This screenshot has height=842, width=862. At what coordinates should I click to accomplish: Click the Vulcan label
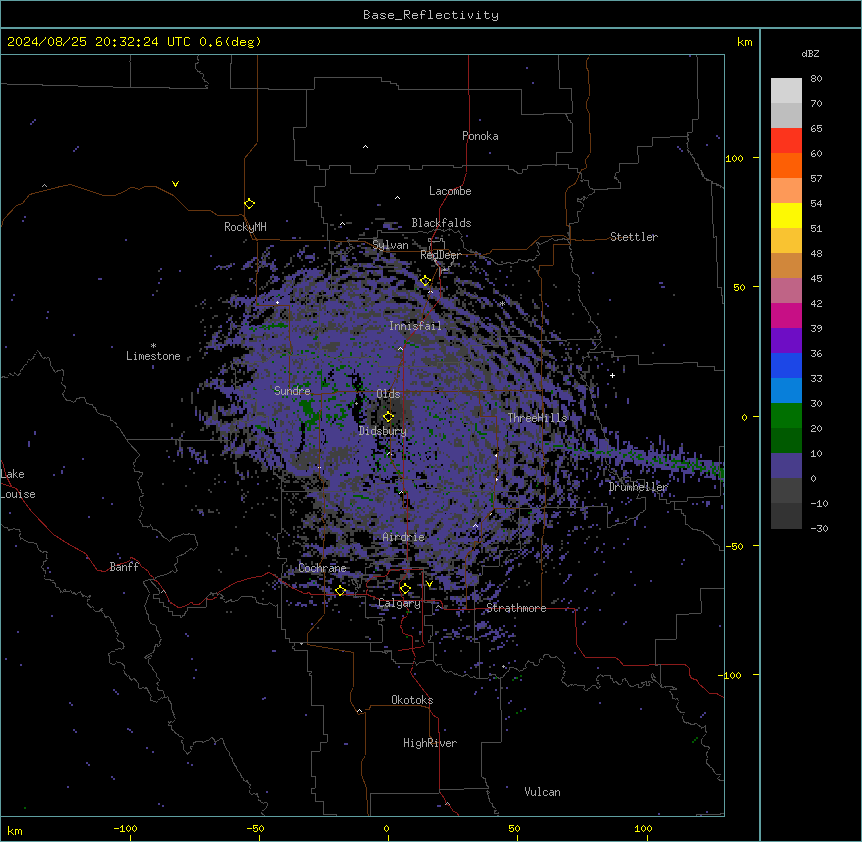[543, 792]
